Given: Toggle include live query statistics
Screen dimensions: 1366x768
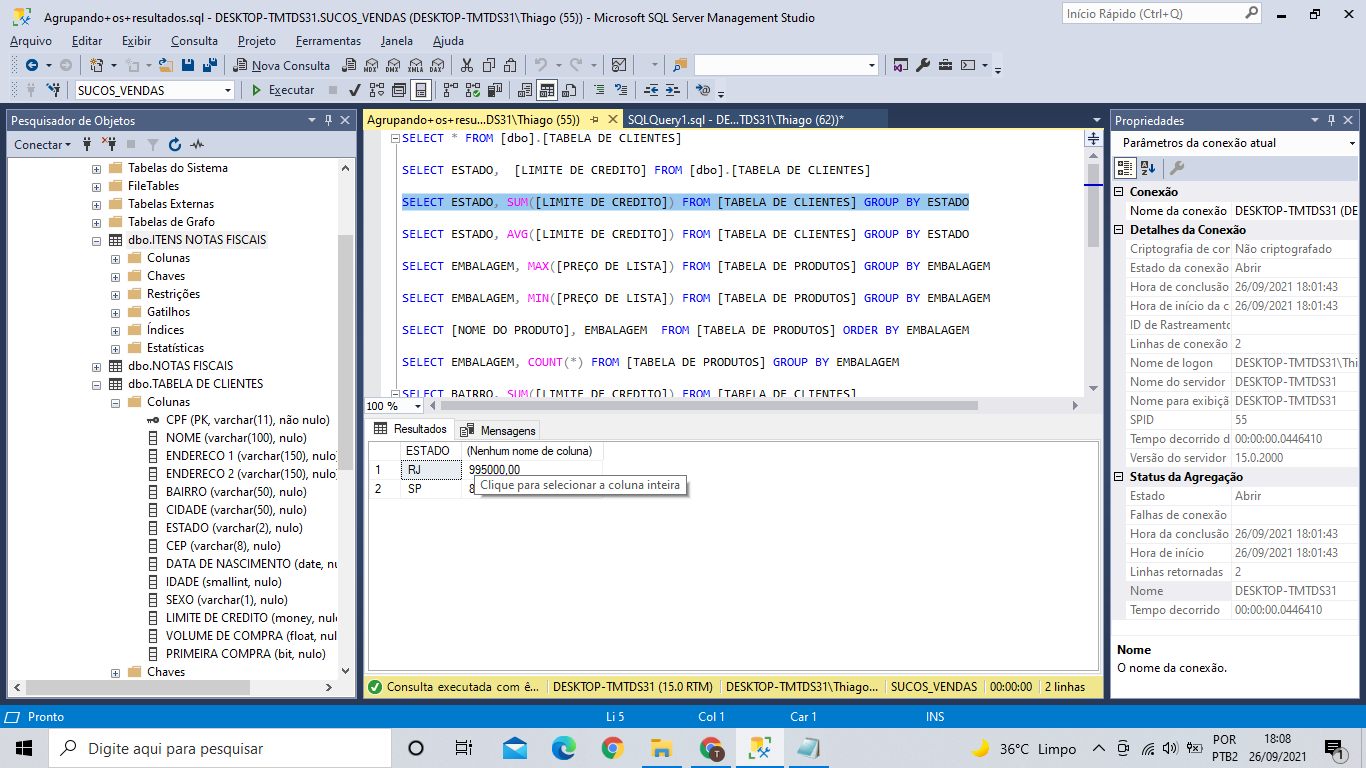Looking at the screenshot, I should (471, 90).
